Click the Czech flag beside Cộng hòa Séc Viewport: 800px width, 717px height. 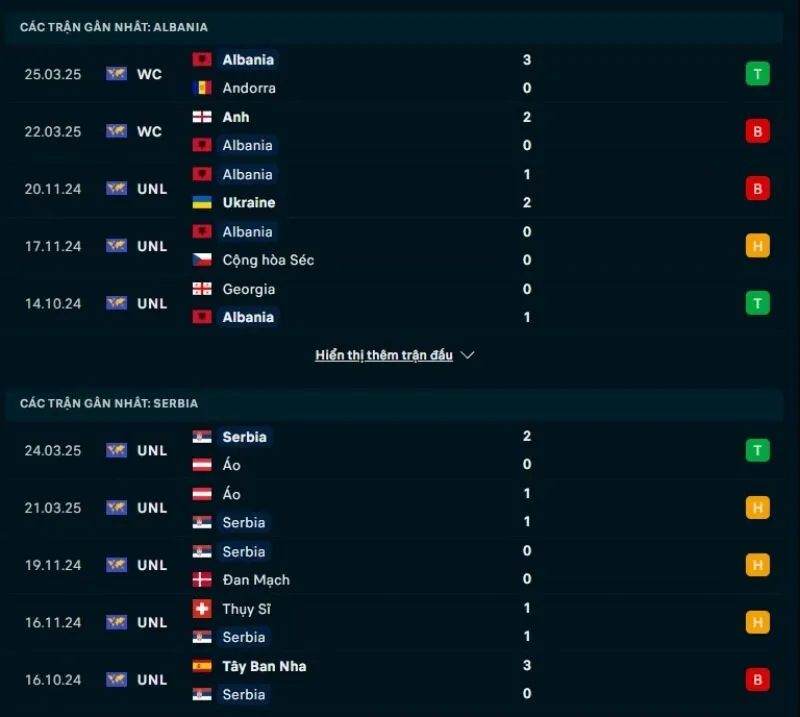coord(202,260)
